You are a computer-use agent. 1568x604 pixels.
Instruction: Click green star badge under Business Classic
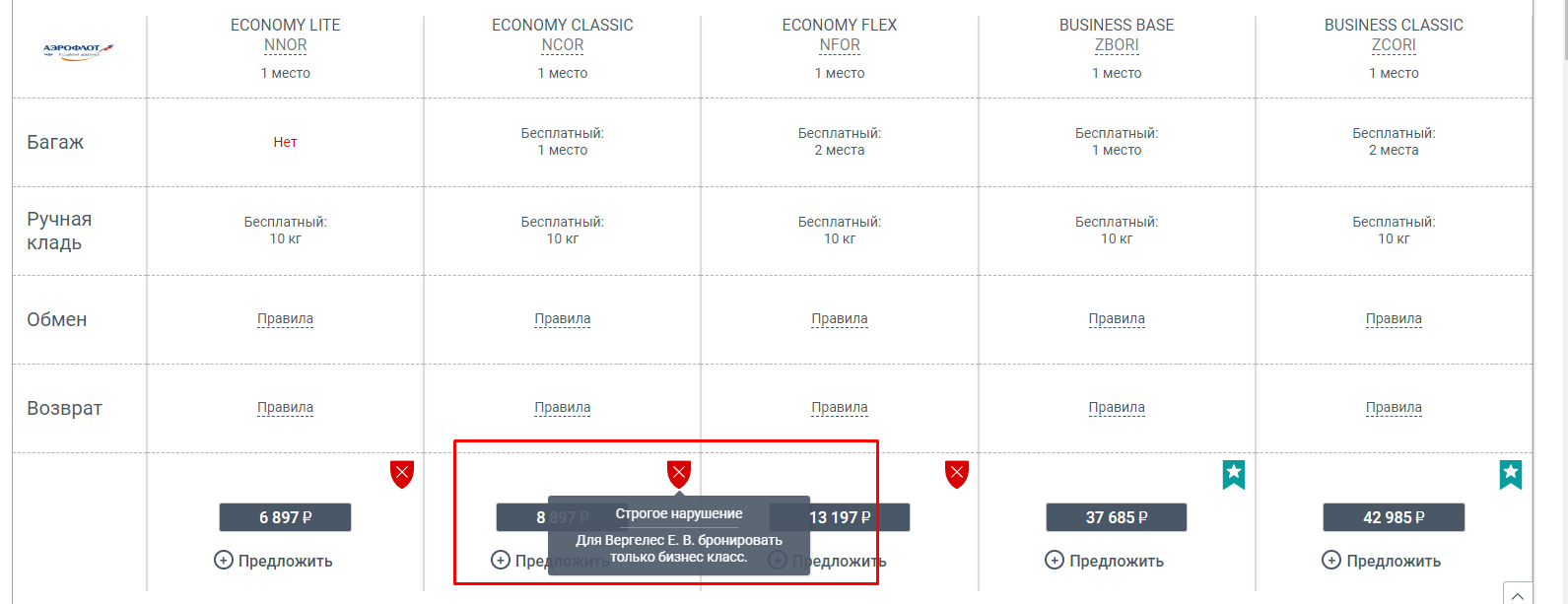pos(1511,474)
